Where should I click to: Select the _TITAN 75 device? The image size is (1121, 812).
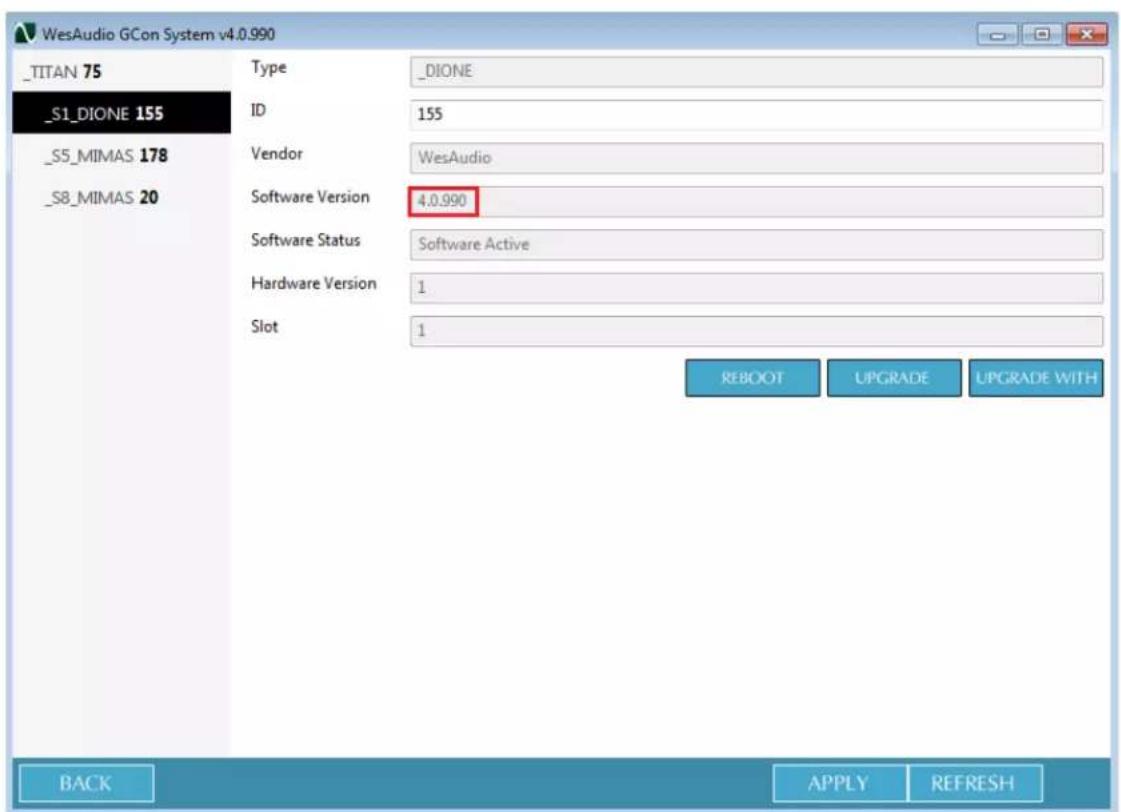click(x=122, y=71)
